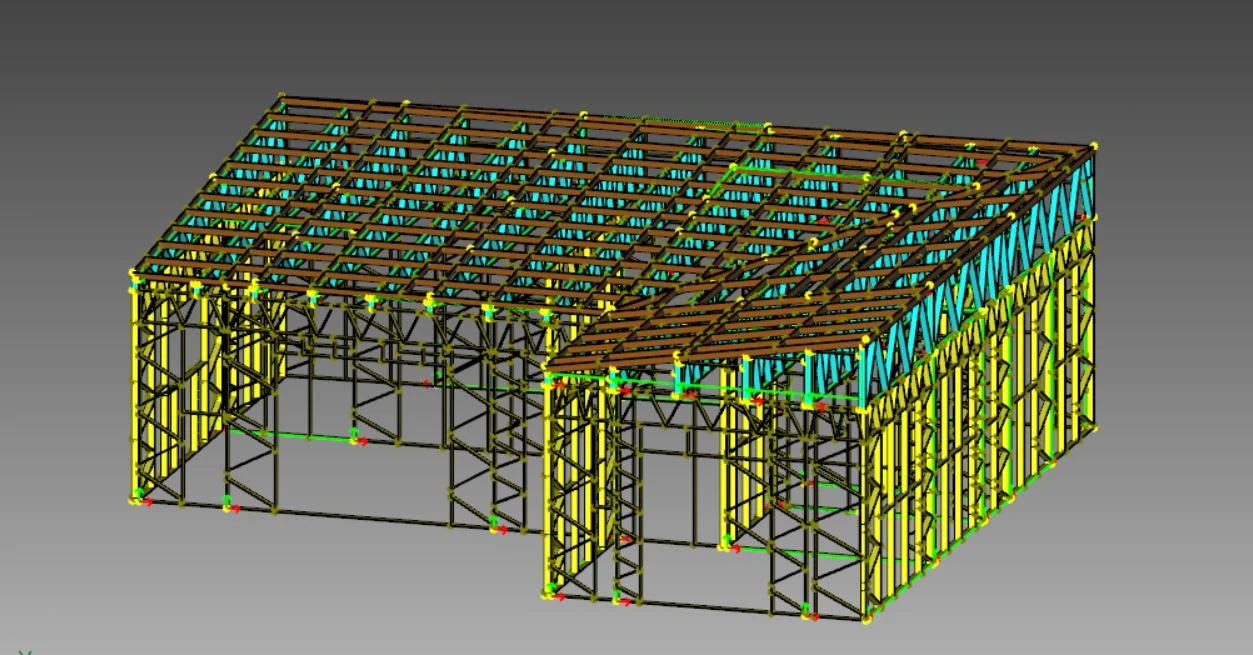This screenshot has height=655, width=1253.
Task: Select the green beam inside the left wall opening
Action: [300, 435]
